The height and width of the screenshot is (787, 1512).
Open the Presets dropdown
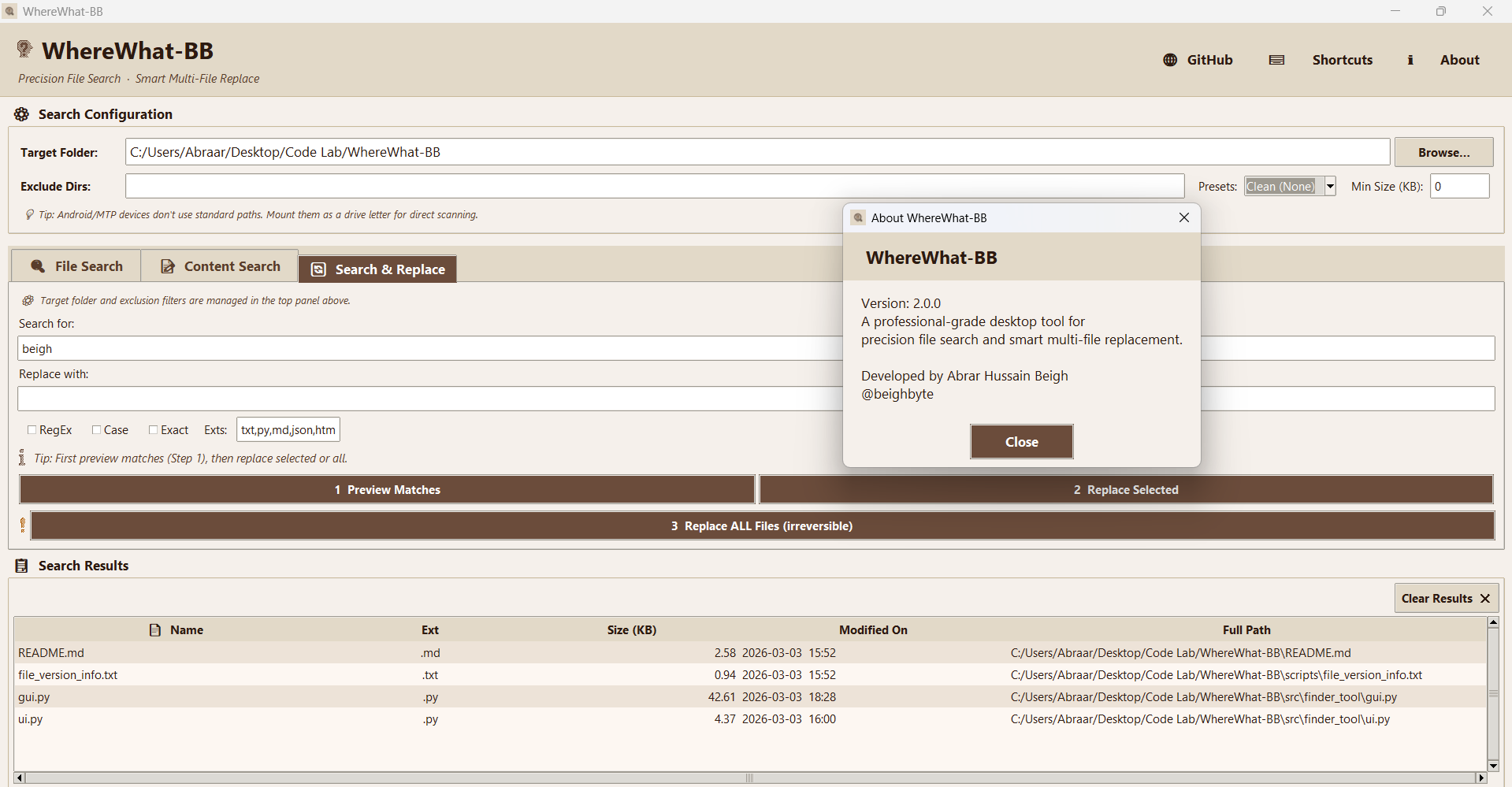[x=1330, y=187]
